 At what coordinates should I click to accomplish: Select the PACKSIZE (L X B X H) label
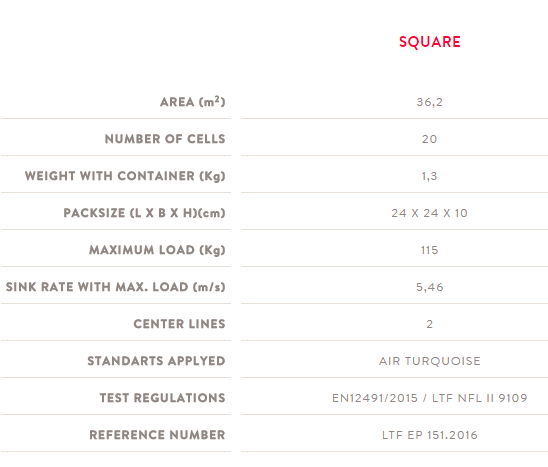click(144, 213)
